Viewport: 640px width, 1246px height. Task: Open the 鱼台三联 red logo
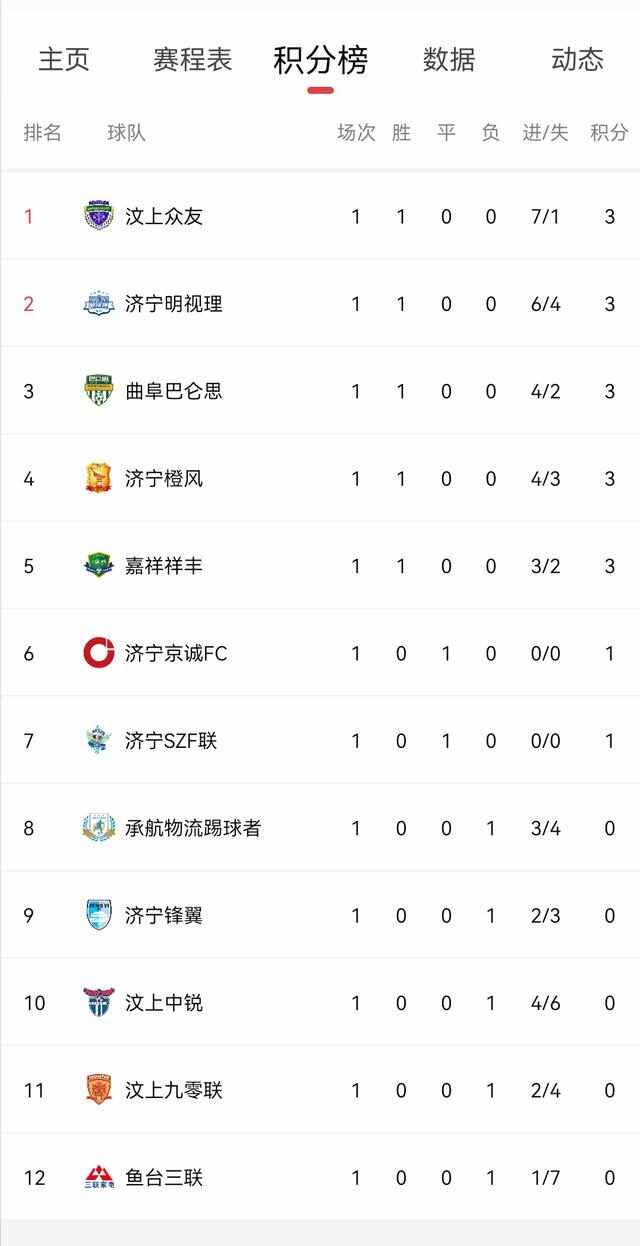pyautogui.click(x=98, y=1177)
